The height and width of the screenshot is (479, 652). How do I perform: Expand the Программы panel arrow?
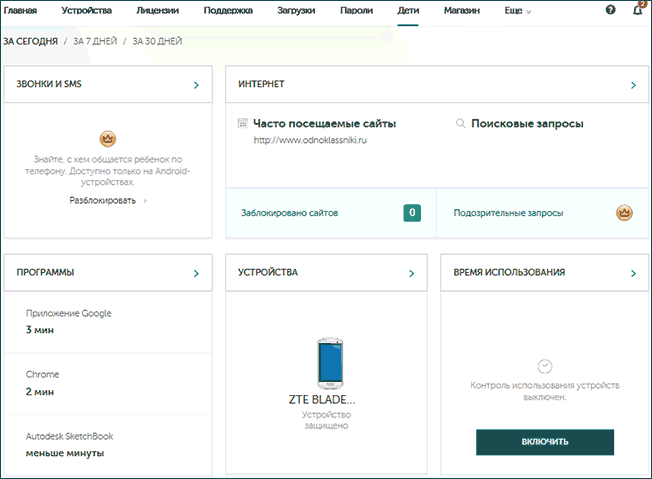tap(196, 272)
